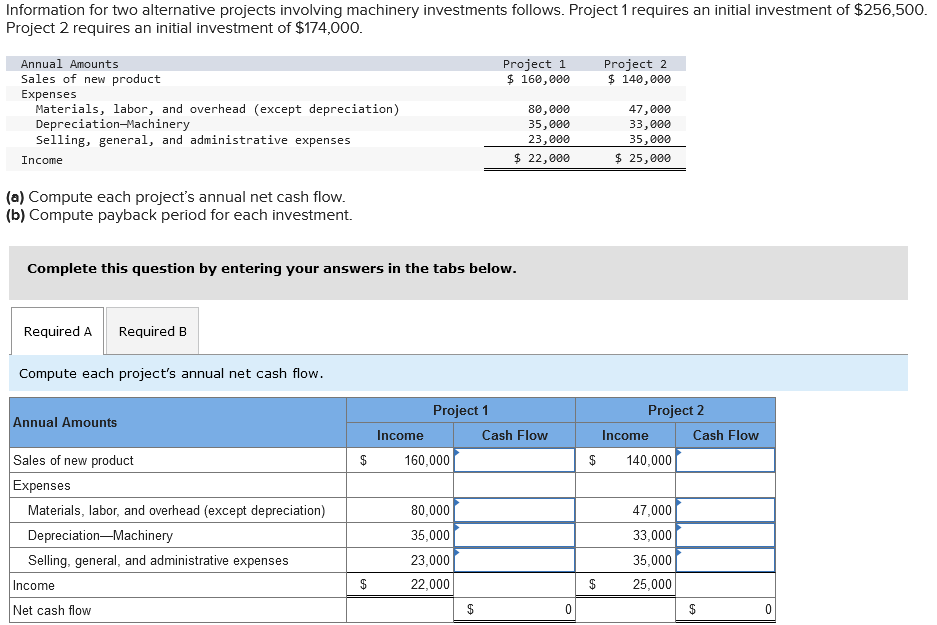Viewport: 937px width, 625px height.
Task: Select Project 2 Sales income cell 140,000
Action: [x=626, y=460]
